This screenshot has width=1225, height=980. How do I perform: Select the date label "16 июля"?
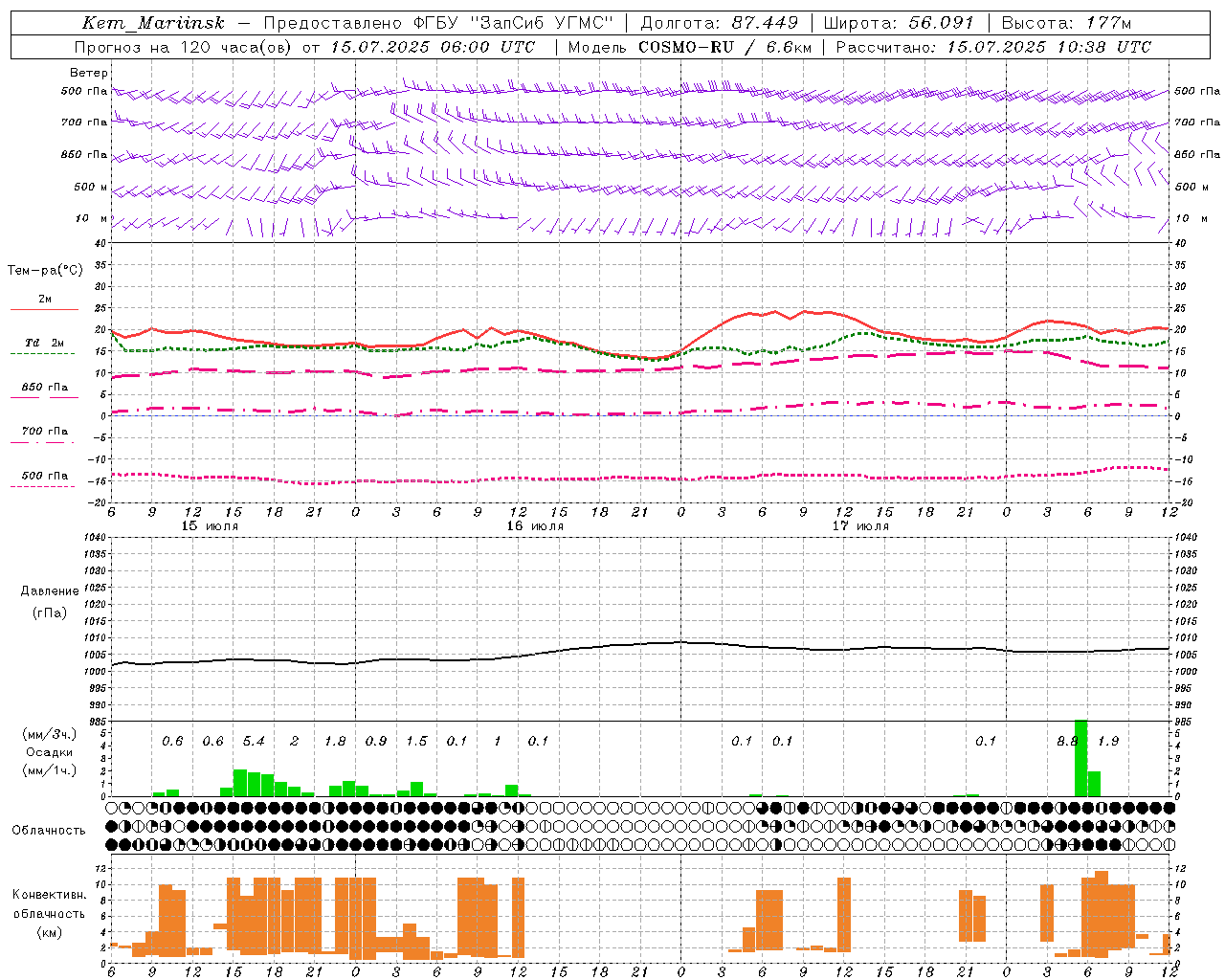(535, 526)
